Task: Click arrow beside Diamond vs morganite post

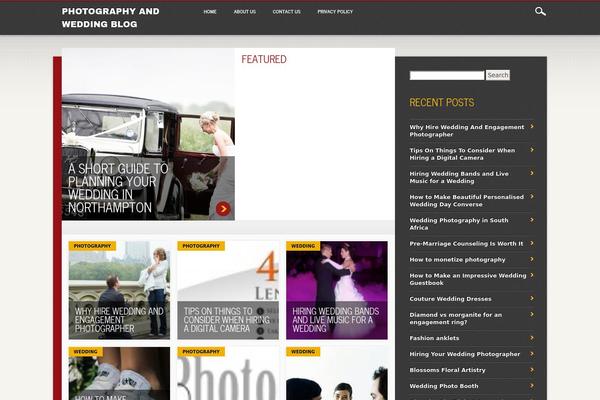Action: click(x=532, y=314)
